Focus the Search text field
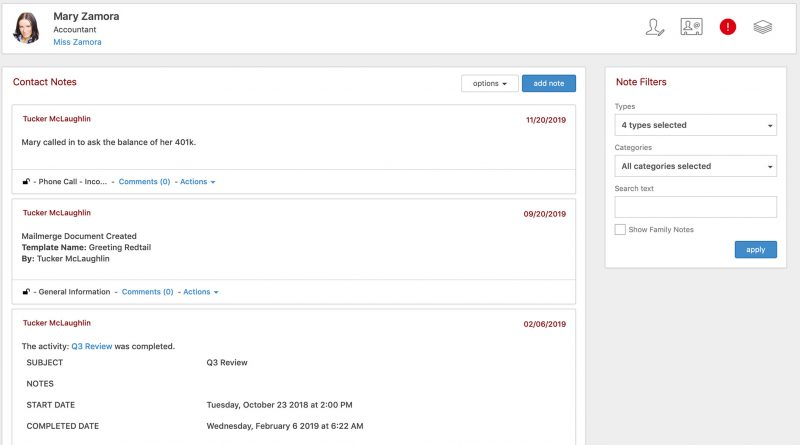The height and width of the screenshot is (445, 800). (x=695, y=207)
